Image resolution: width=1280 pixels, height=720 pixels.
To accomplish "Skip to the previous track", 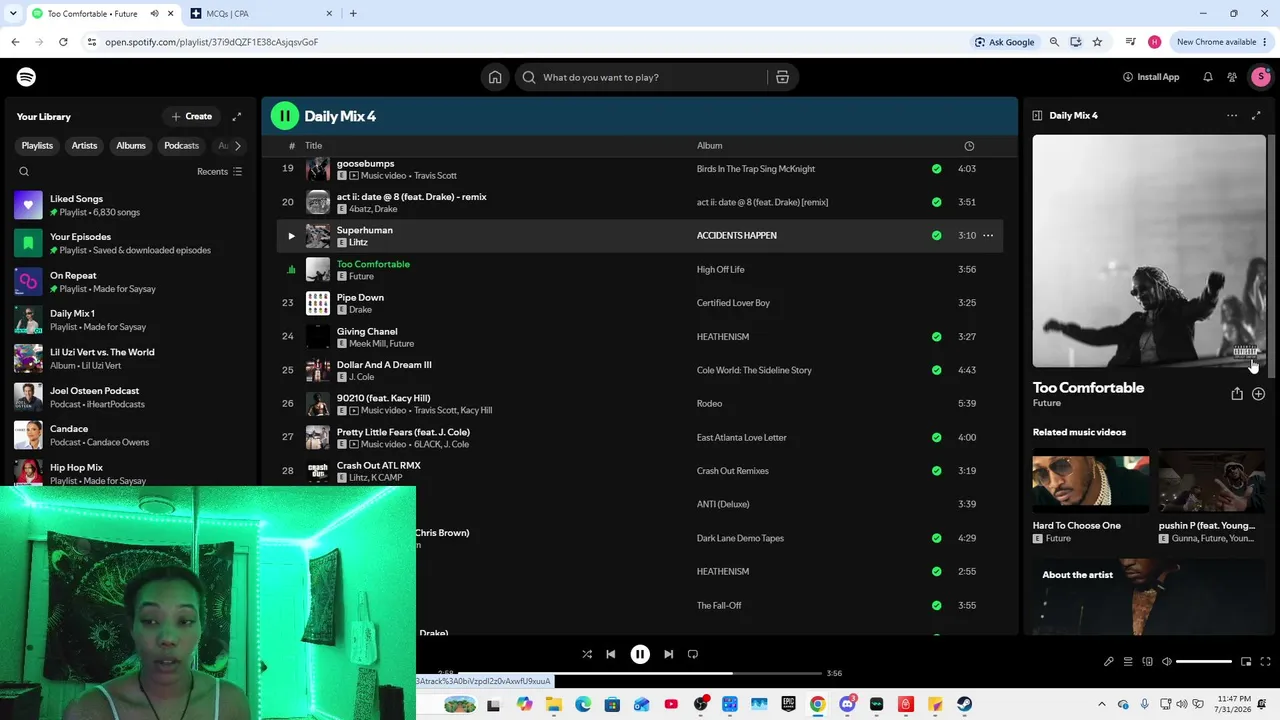I will [x=611, y=654].
